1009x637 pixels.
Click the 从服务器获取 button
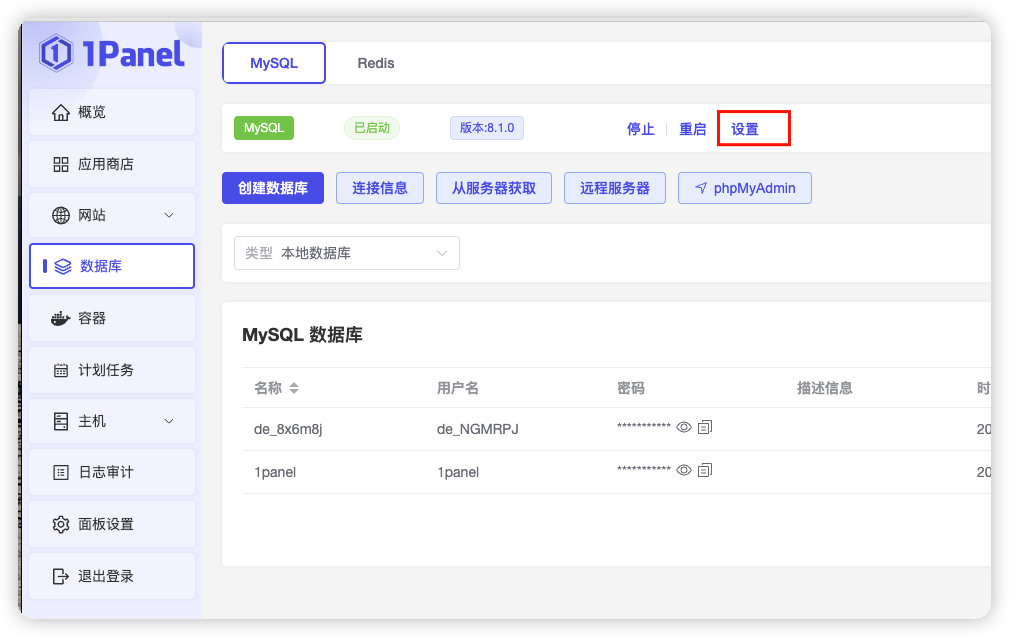pyautogui.click(x=494, y=188)
